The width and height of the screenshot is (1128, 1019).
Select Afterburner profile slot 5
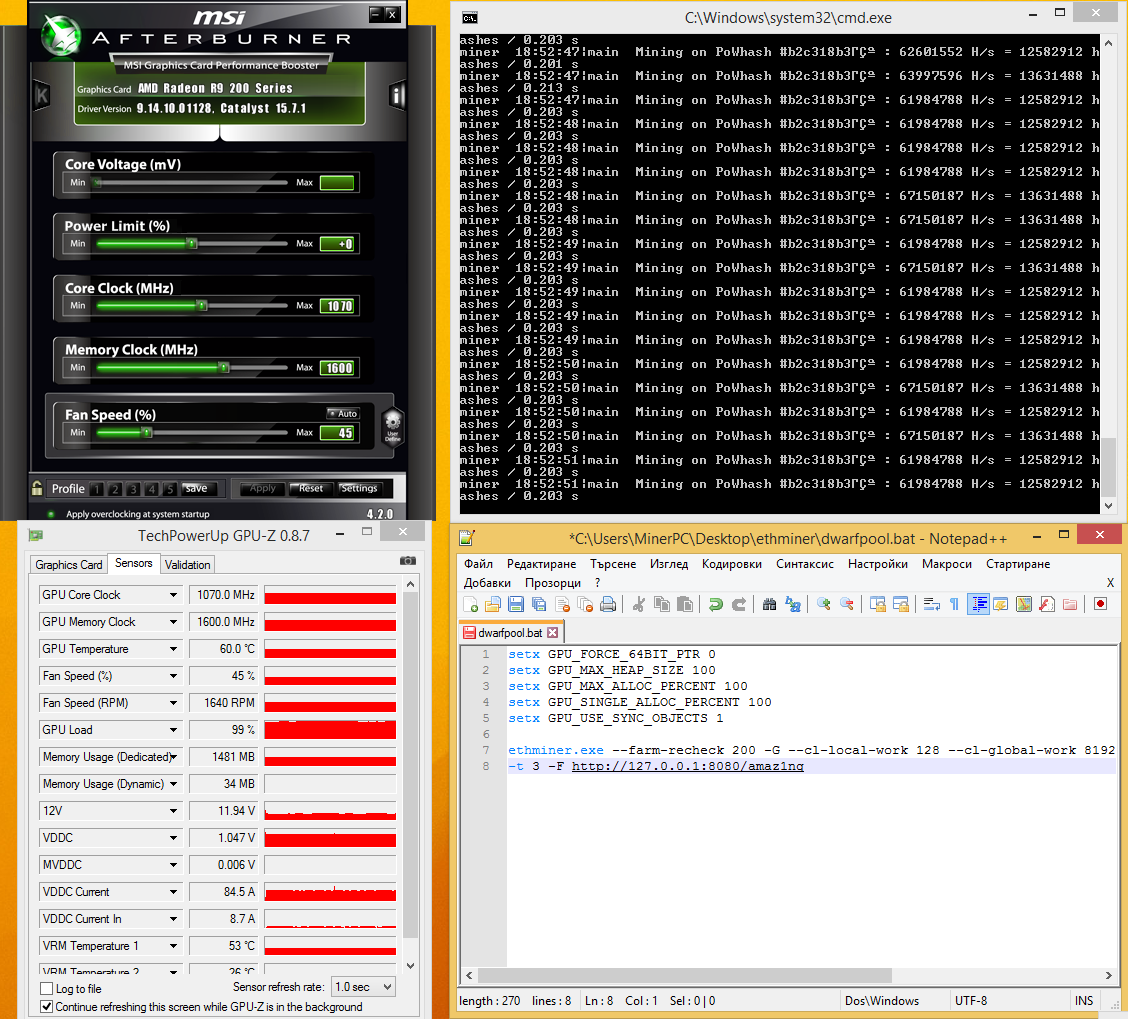170,489
